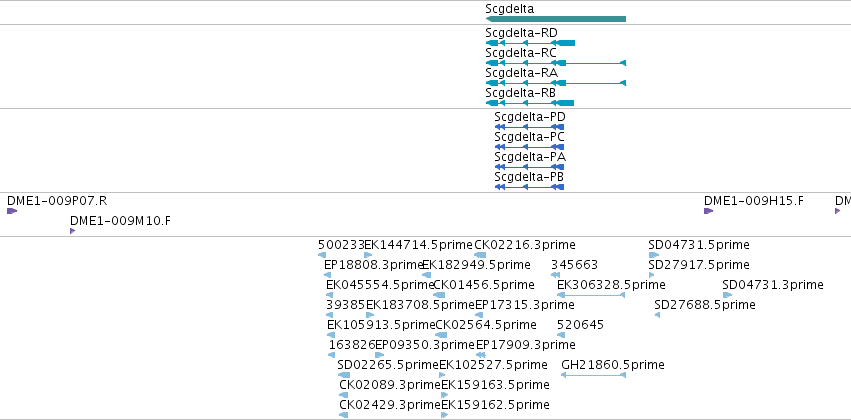Viewport: 851px width, 420px height.
Task: Select the DME1-009P07.R arrow marker
Action: [12, 211]
